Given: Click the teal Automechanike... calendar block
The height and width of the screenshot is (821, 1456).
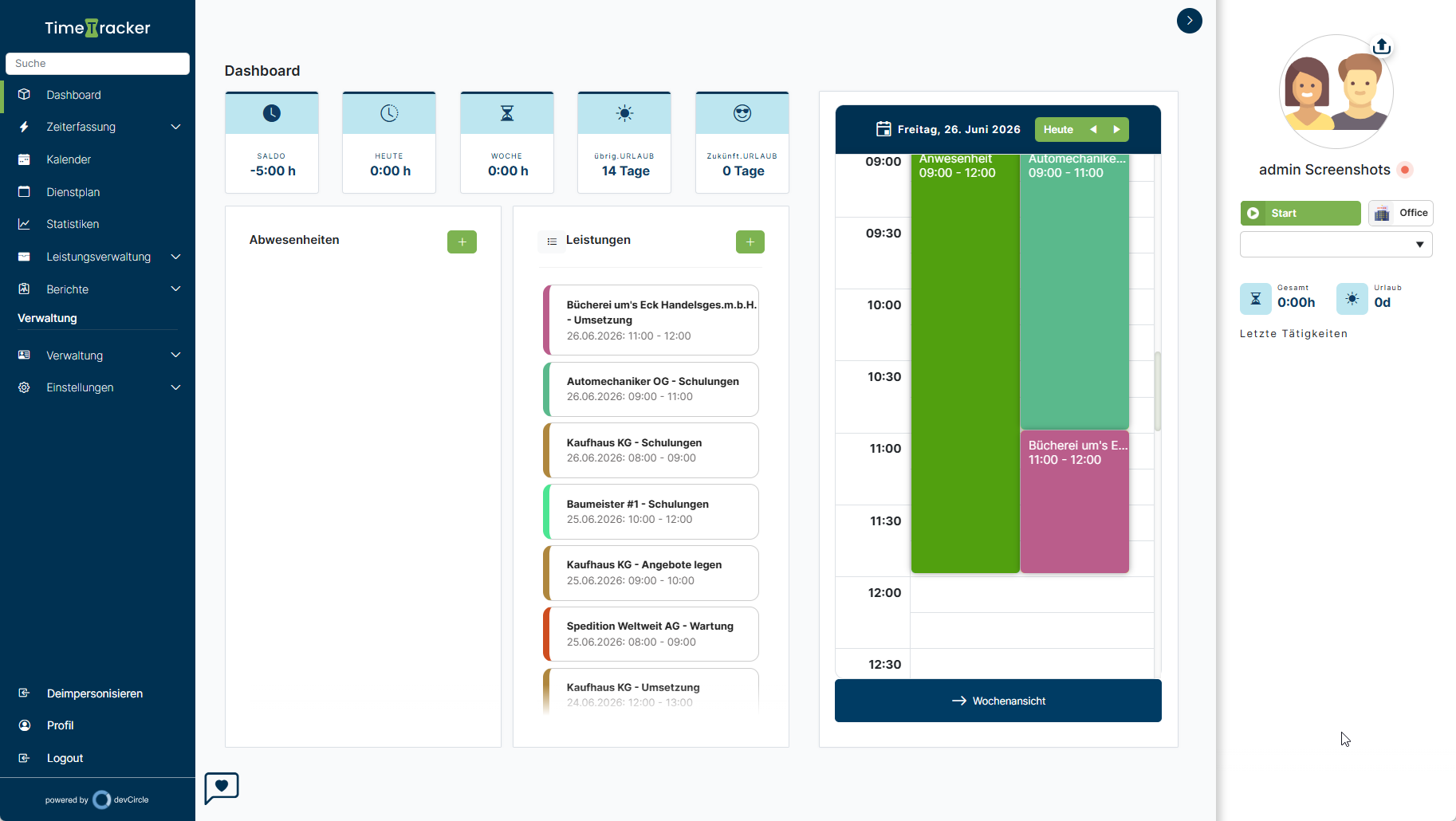Looking at the screenshot, I should (x=1074, y=292).
